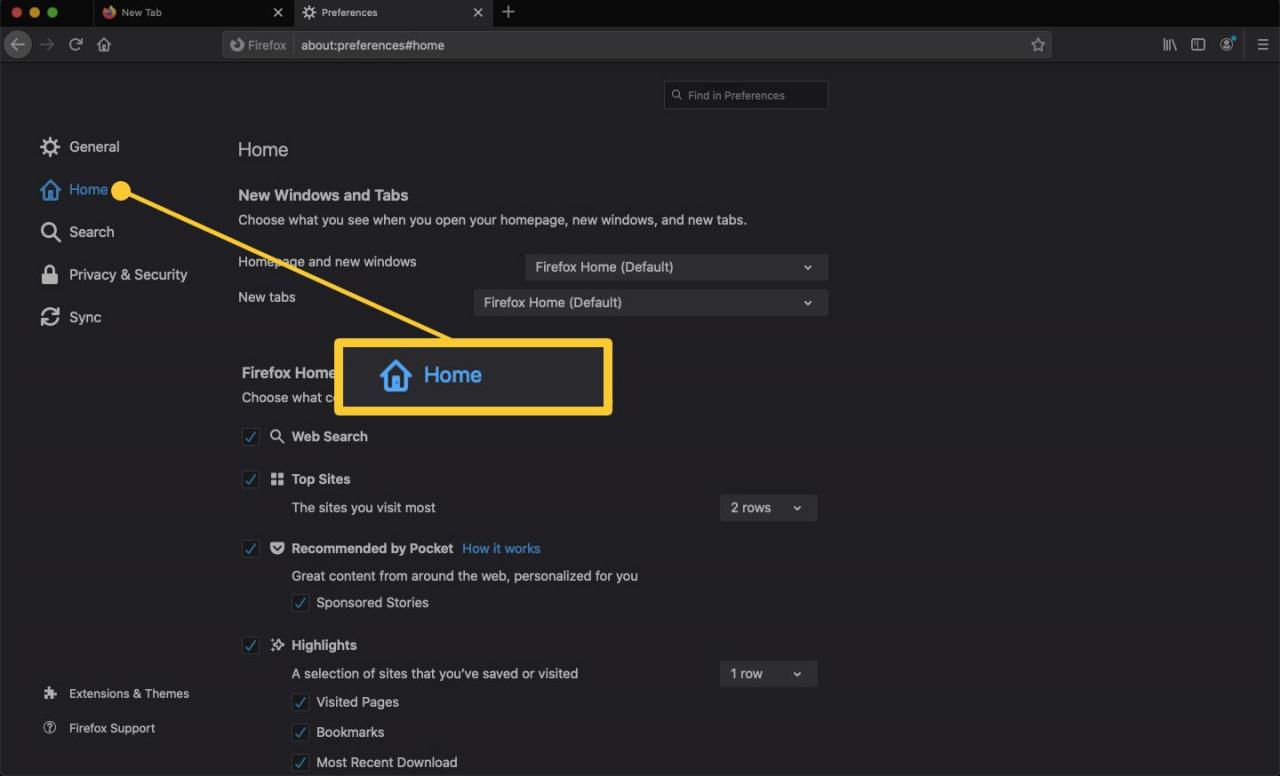Click the magnifier icon beside Web Search
Viewport: 1280px width, 776px height.
pos(277,436)
